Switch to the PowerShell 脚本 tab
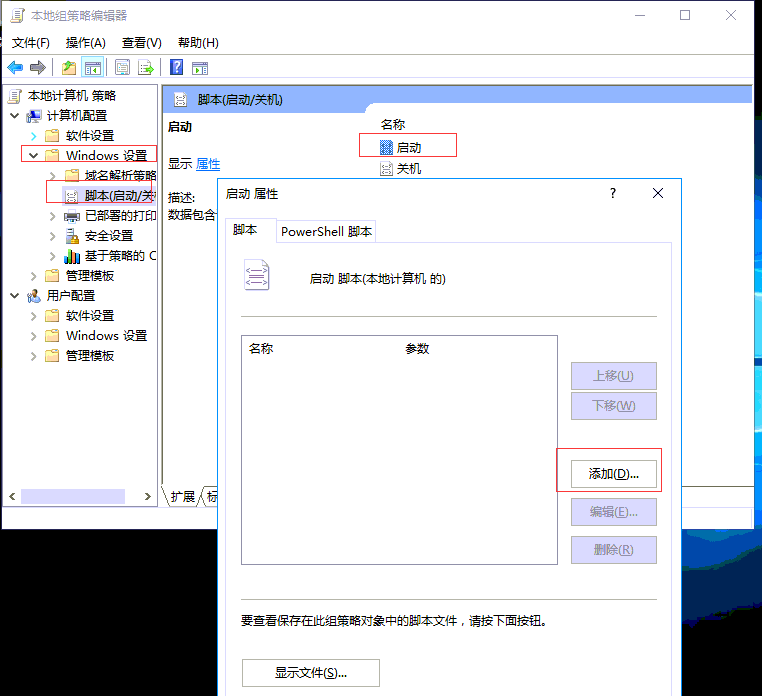Viewport: 762px width, 696px height. pyautogui.click(x=326, y=231)
